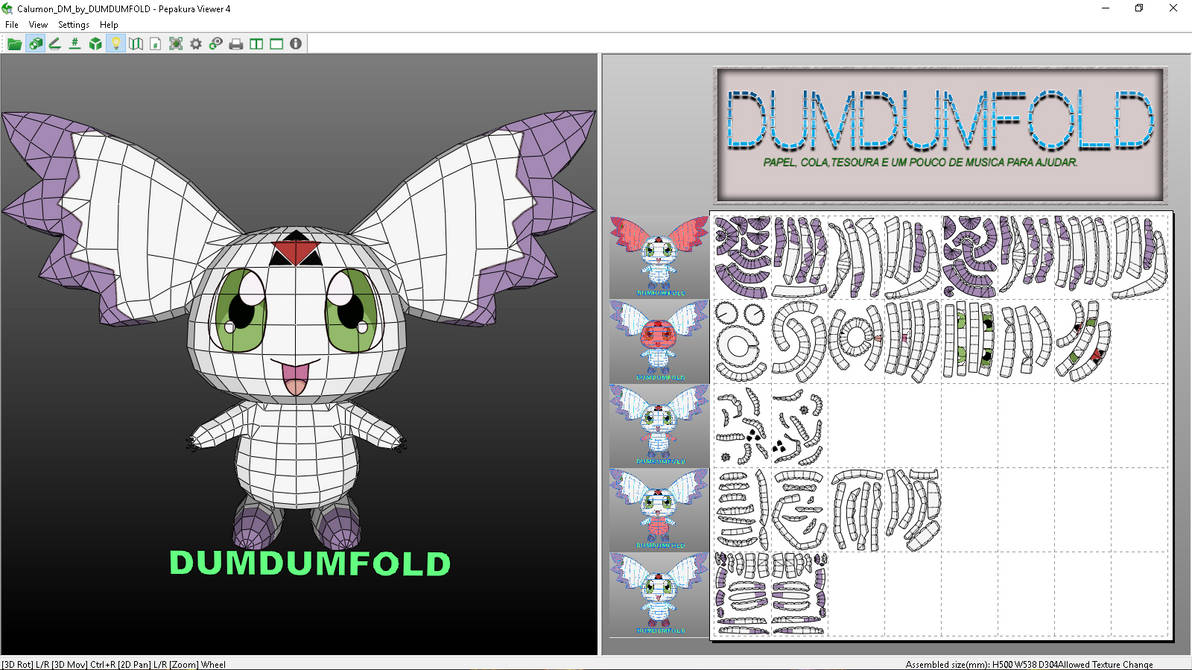Screen dimensions: 1192x670
Task: Open the Settings menu
Action: [x=74, y=24]
